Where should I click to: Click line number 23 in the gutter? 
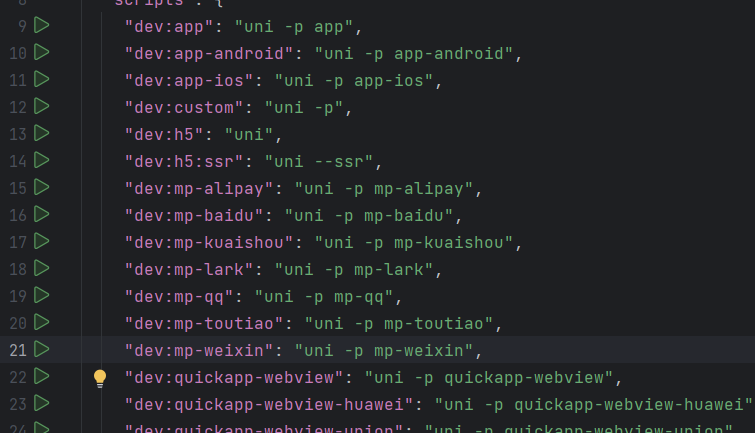click(18, 404)
